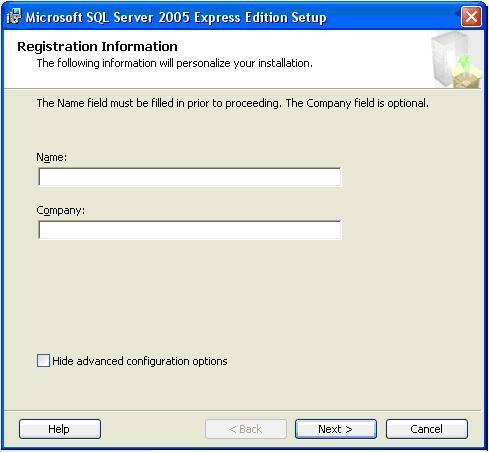Focus the Company text input box

[190, 230]
